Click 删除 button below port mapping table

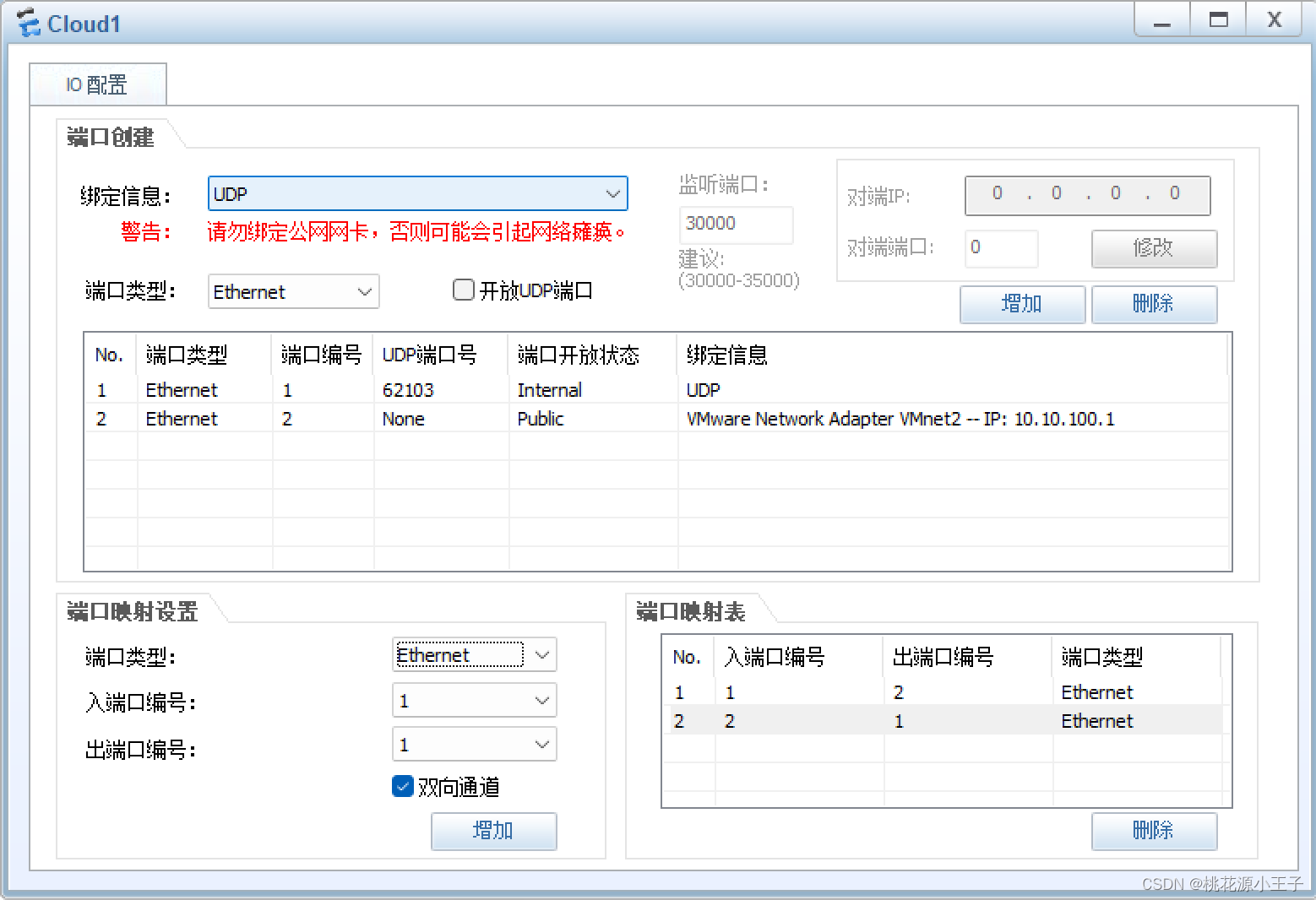1153,831
